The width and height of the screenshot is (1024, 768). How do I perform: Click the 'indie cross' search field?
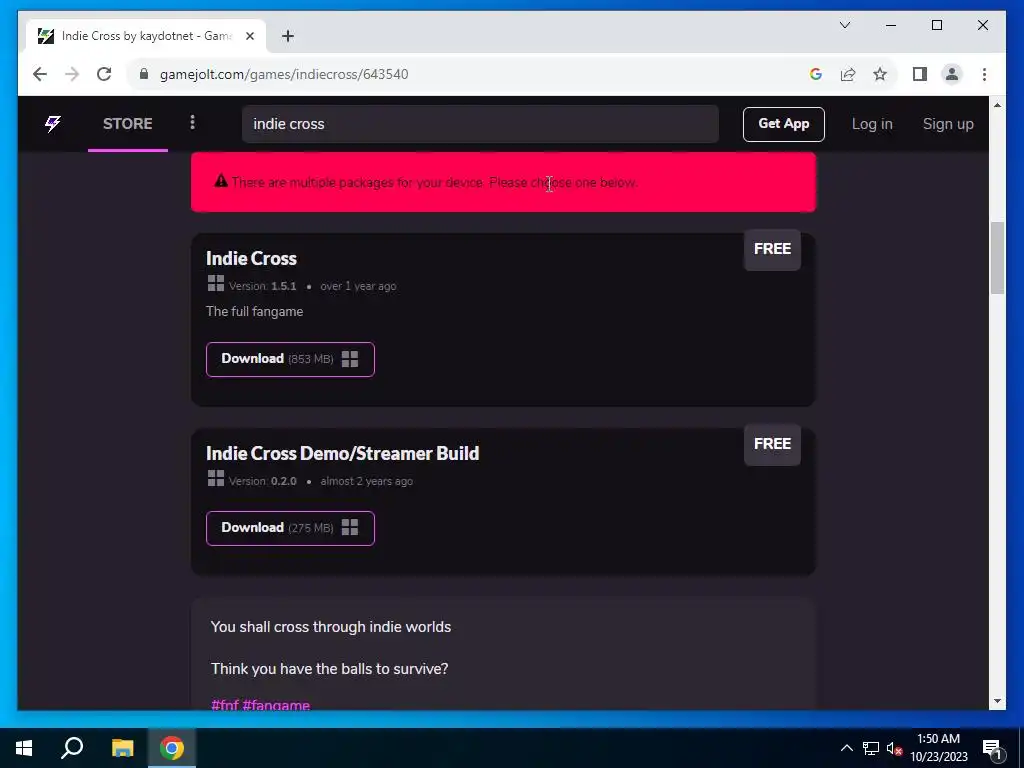point(480,124)
